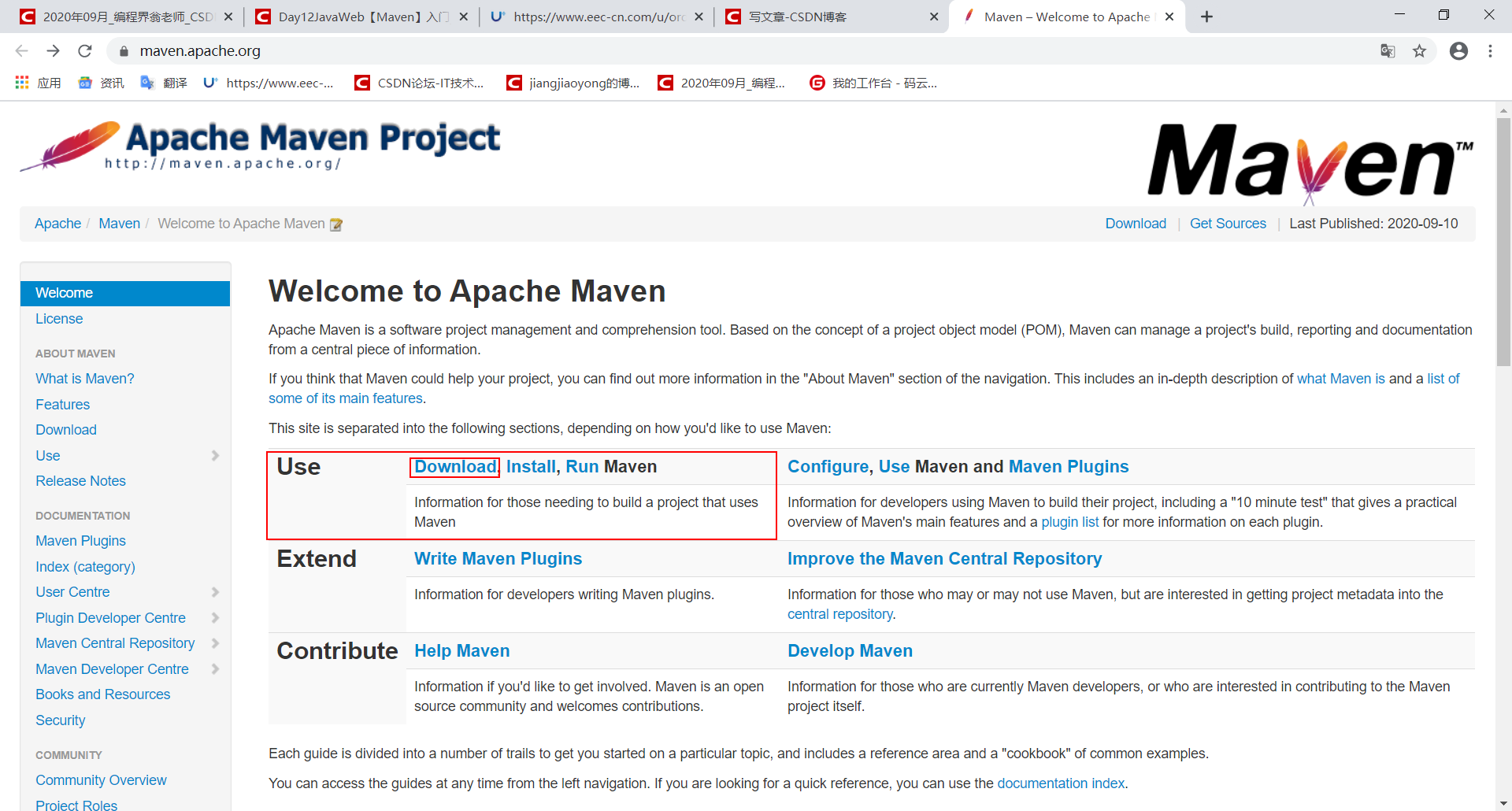The height and width of the screenshot is (811, 1512).
Task: Open a new browser tab
Action: pos(1206,17)
